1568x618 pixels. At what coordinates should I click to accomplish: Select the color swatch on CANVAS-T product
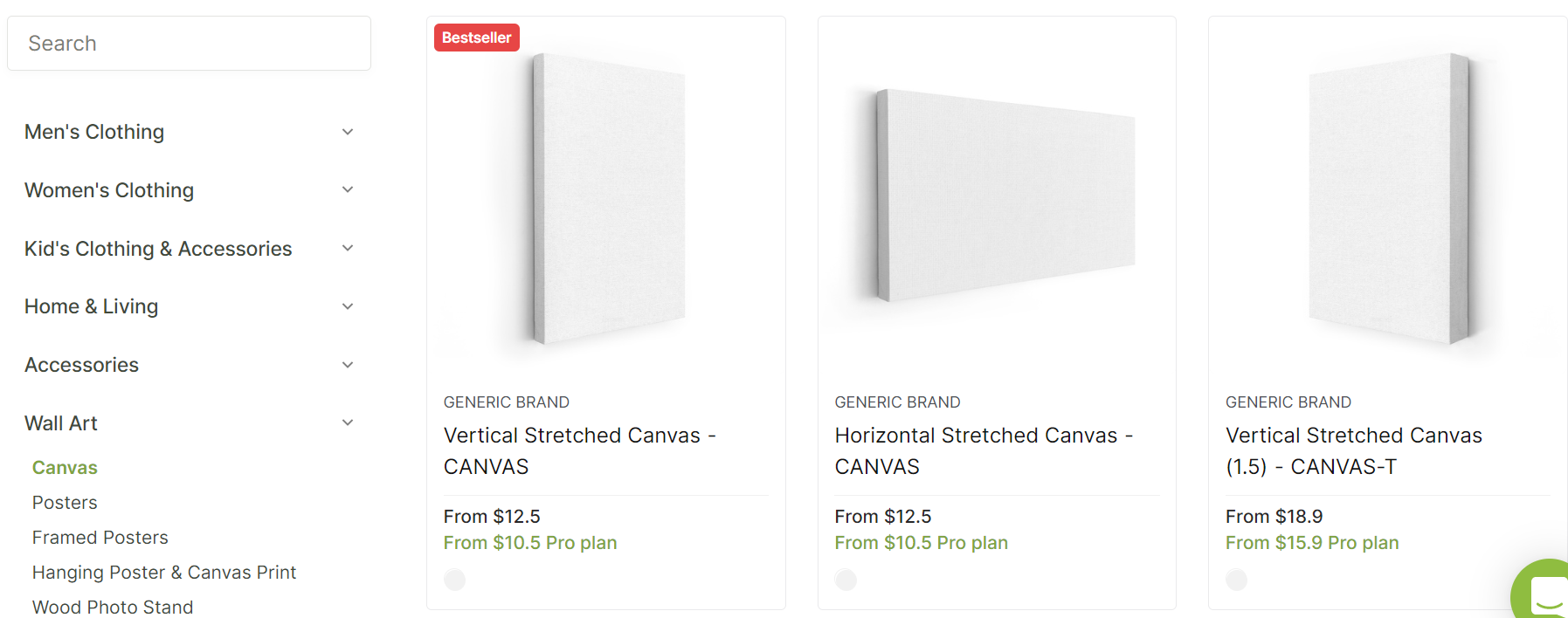click(x=1236, y=579)
